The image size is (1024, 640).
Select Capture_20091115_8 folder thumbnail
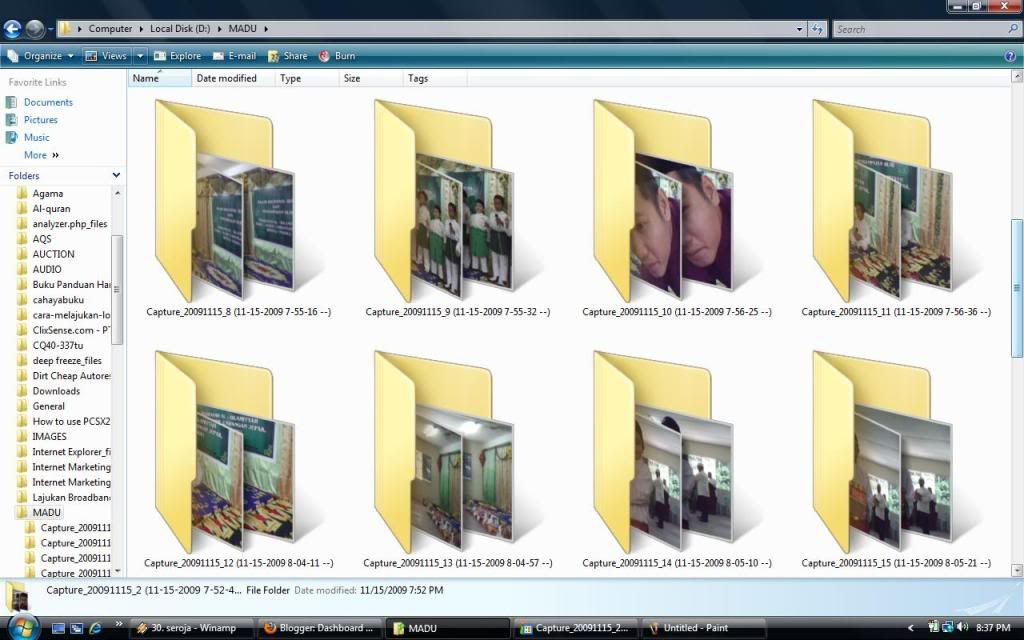point(238,209)
